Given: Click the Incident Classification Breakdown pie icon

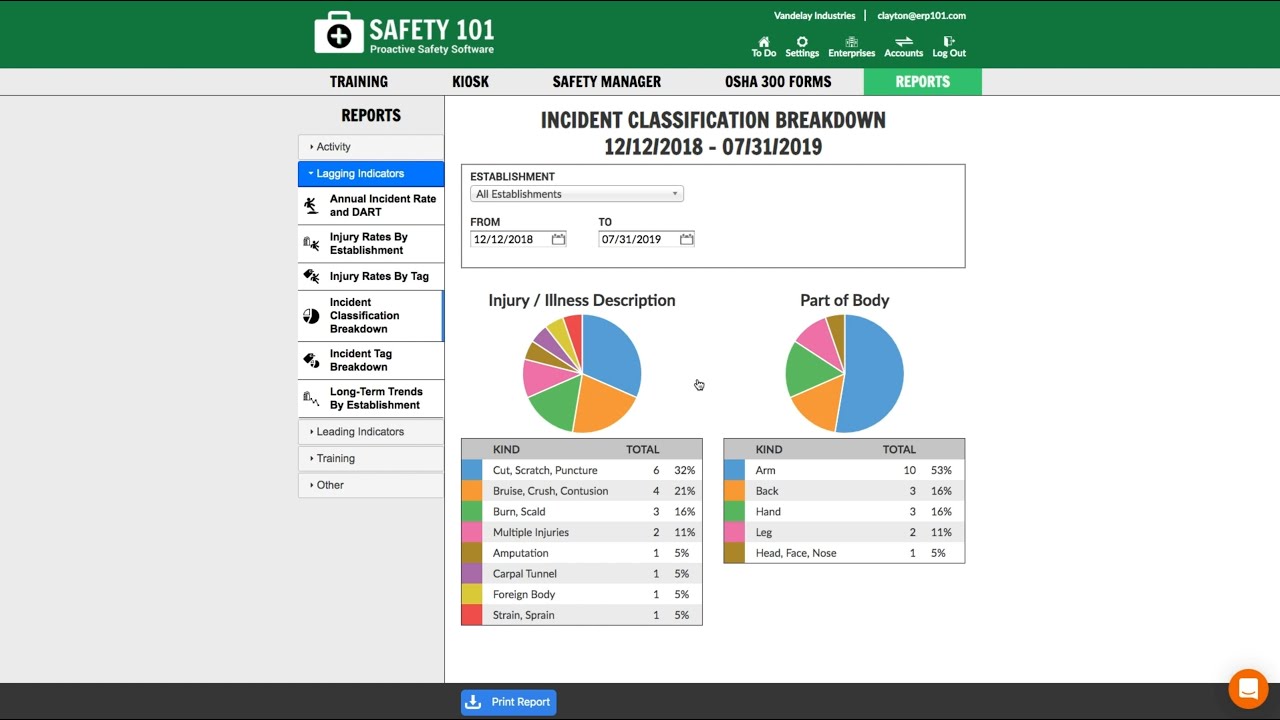Looking at the screenshot, I should pyautogui.click(x=311, y=316).
